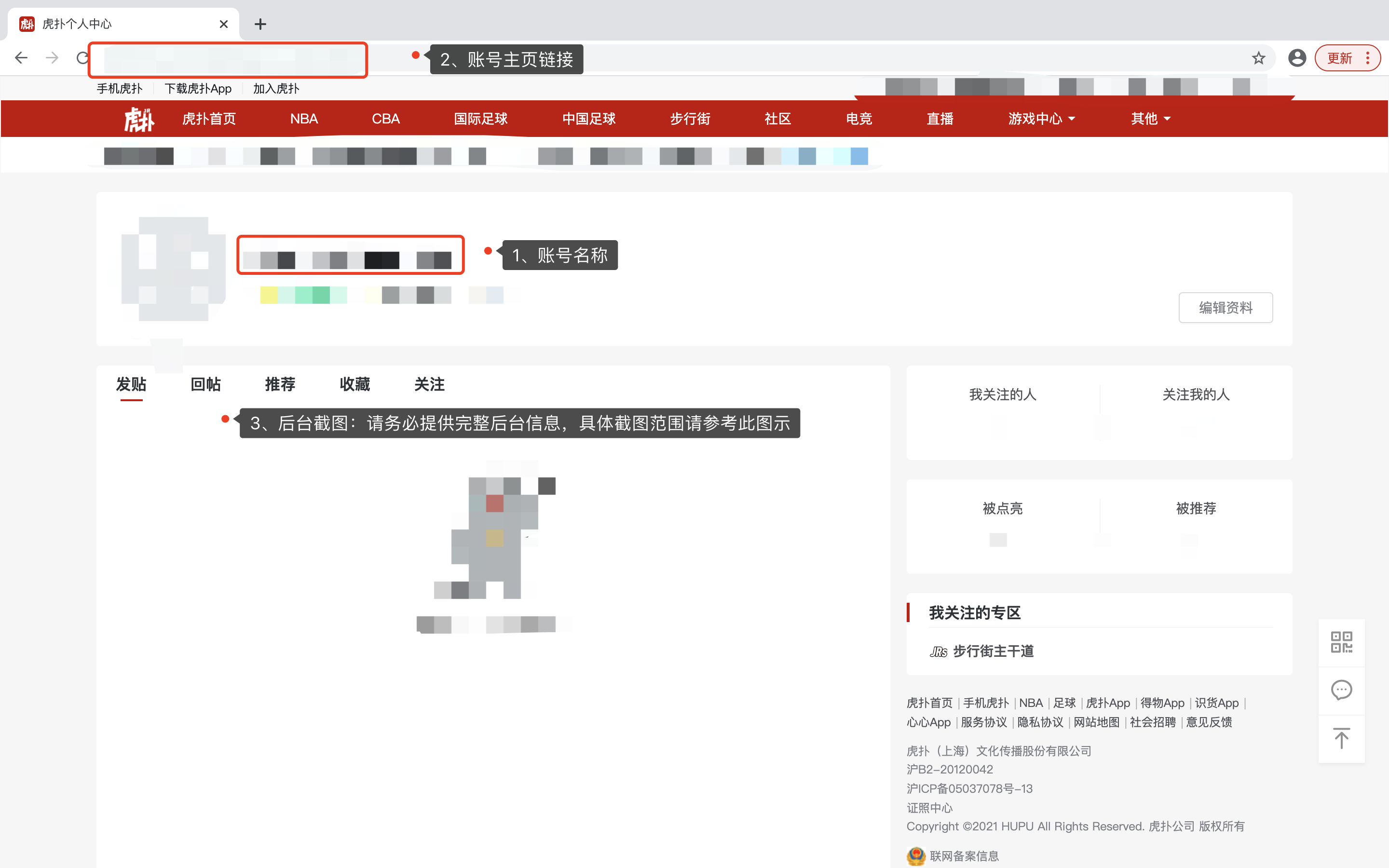
Task: Click the back-to-top arrow icon
Action: 1341,738
